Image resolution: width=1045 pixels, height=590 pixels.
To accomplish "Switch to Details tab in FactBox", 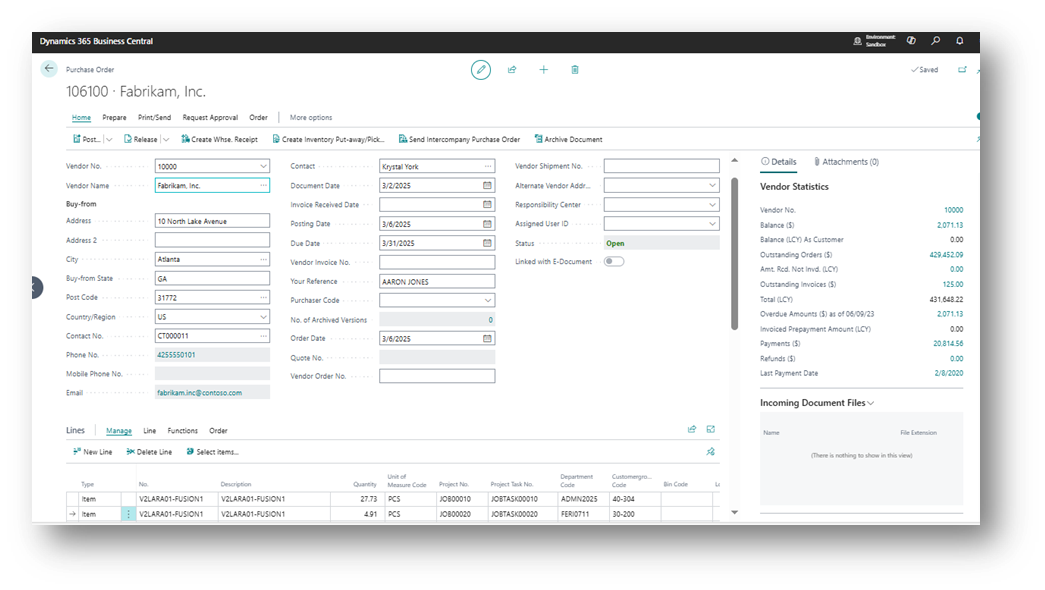I will [778, 162].
